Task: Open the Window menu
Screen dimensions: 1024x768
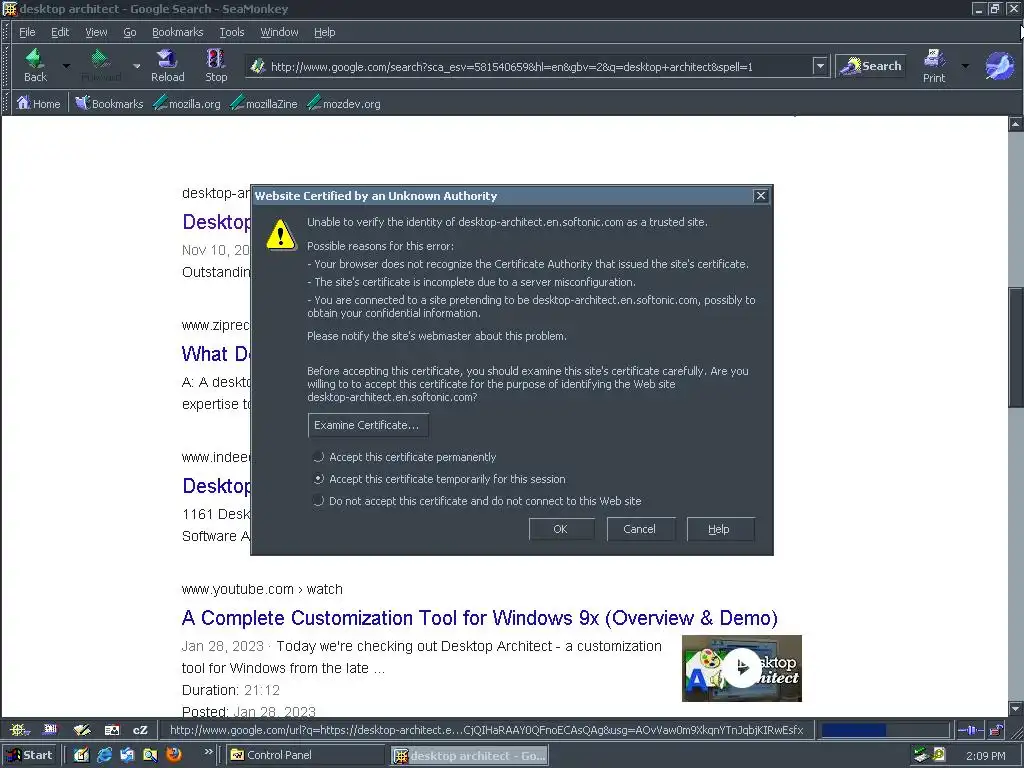Action: click(x=280, y=32)
